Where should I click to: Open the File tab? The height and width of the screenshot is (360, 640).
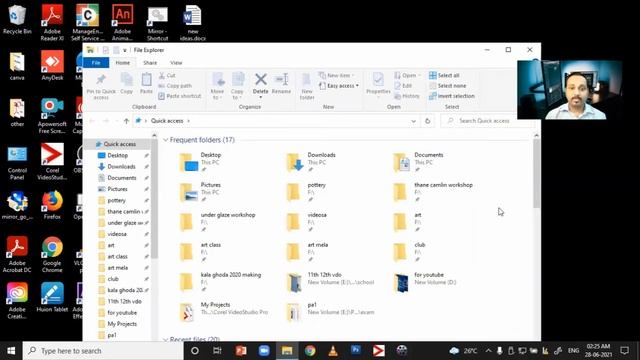(x=96, y=63)
